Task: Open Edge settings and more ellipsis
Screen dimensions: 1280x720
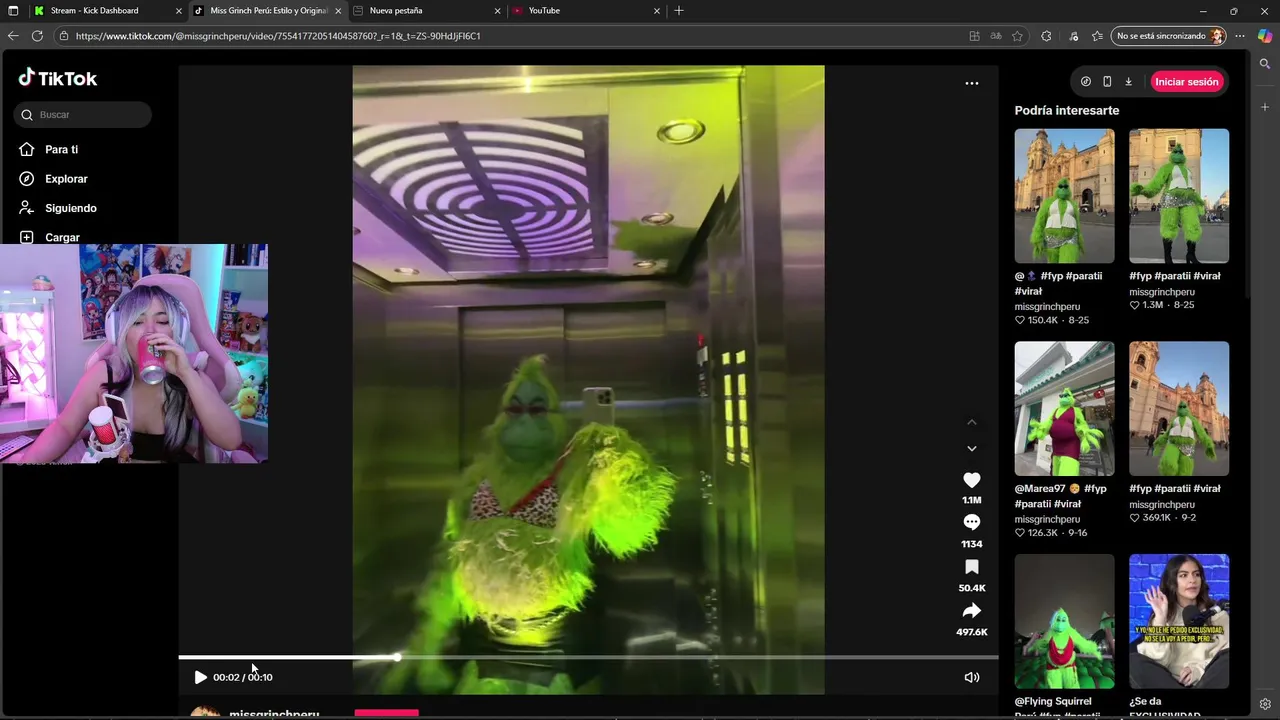Action: (x=1240, y=36)
